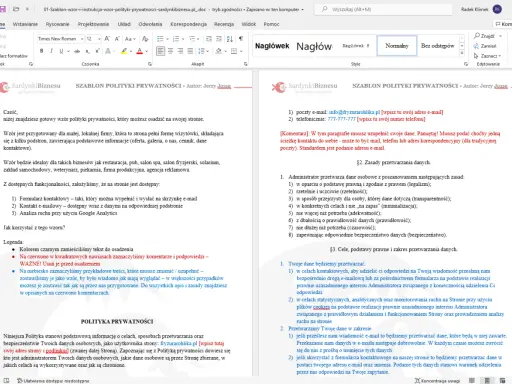Switch to web layout view icon

502,380
